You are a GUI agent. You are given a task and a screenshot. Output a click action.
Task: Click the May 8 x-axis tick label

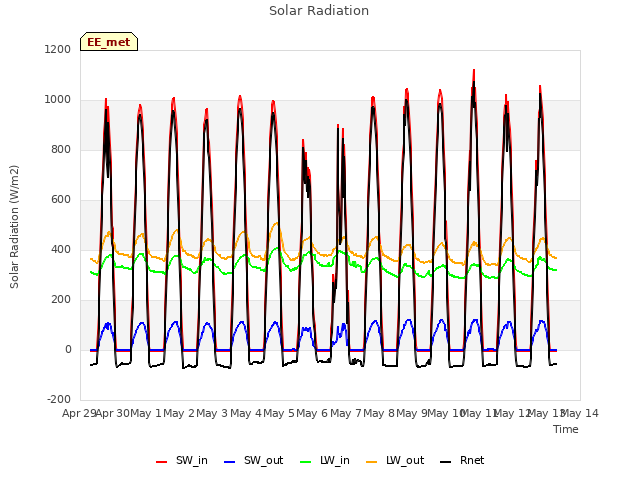point(379,413)
